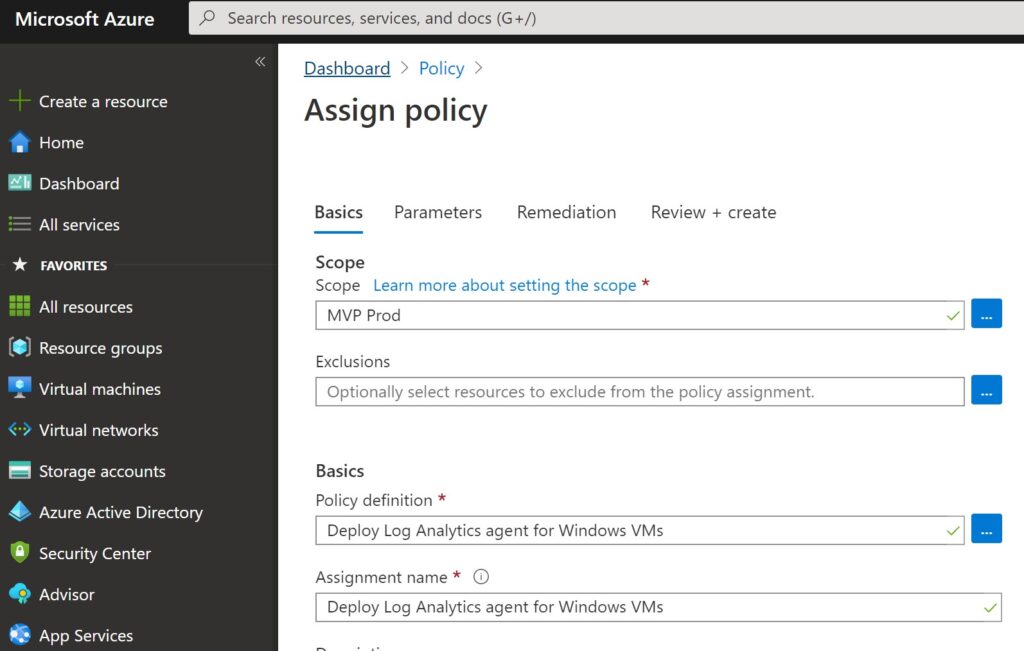Click the All resources grid icon
The image size is (1024, 651).
[20, 306]
